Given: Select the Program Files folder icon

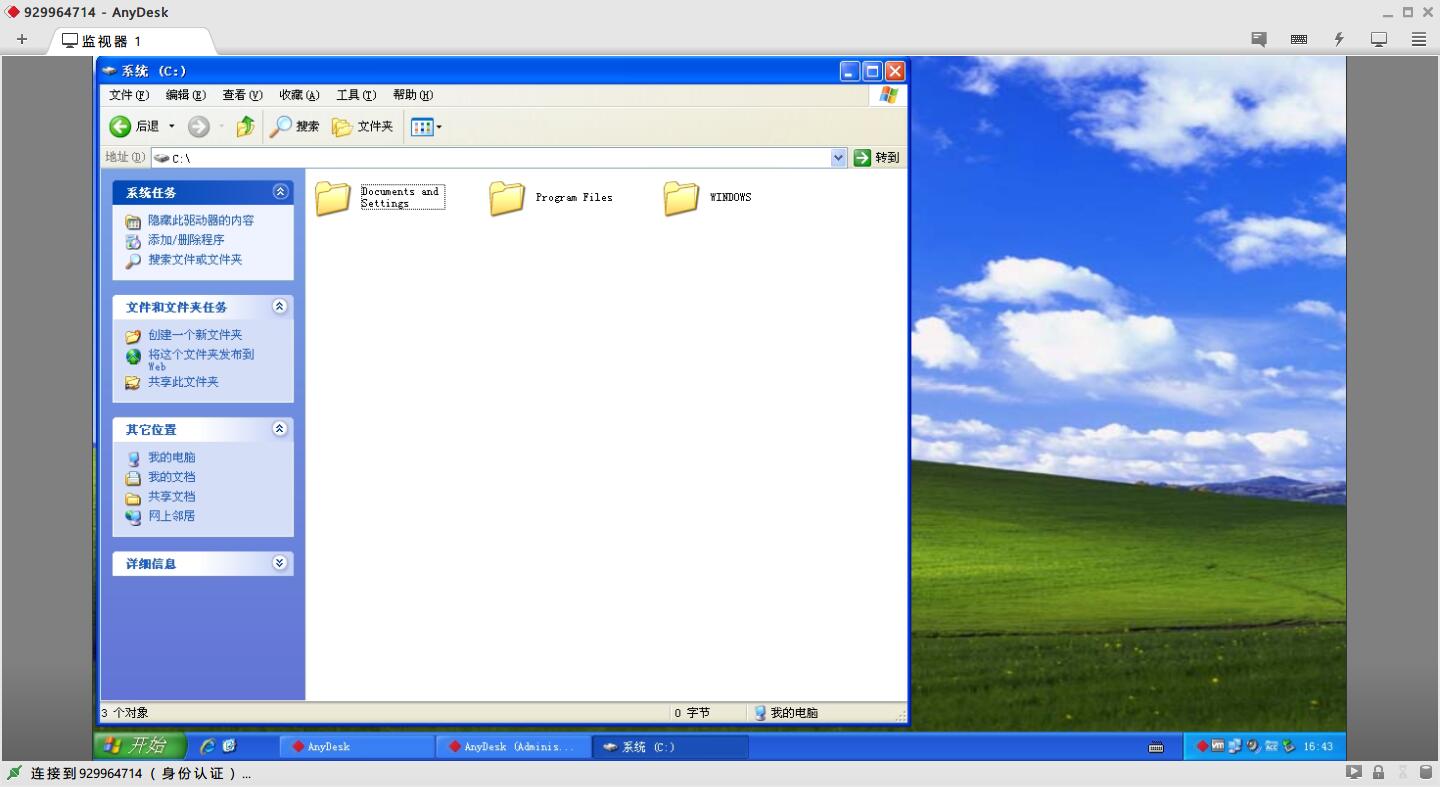Looking at the screenshot, I should (x=507, y=198).
